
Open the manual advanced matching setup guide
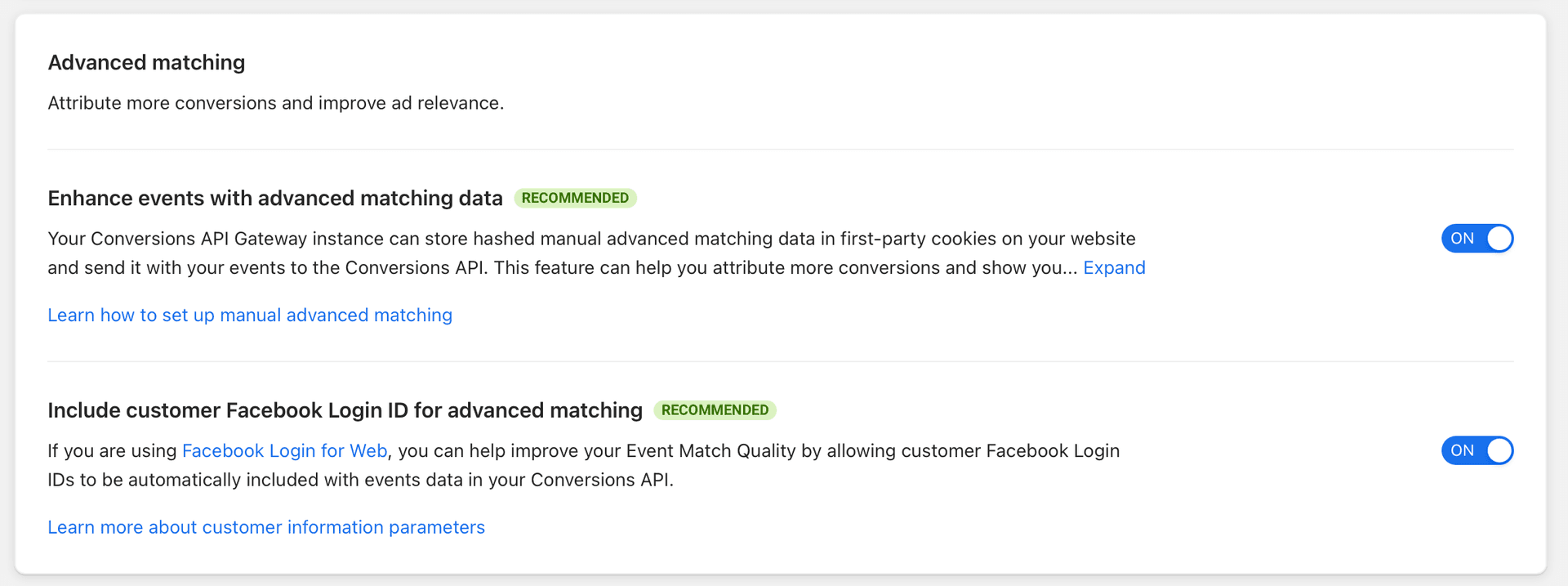click(x=250, y=315)
